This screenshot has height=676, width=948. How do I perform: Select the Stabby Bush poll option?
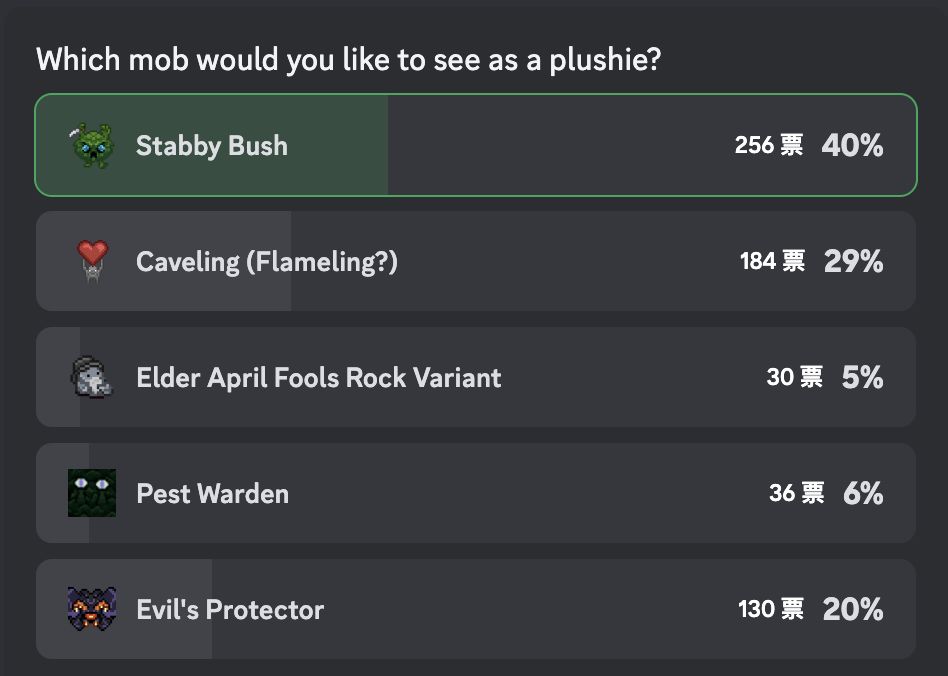[x=476, y=145]
